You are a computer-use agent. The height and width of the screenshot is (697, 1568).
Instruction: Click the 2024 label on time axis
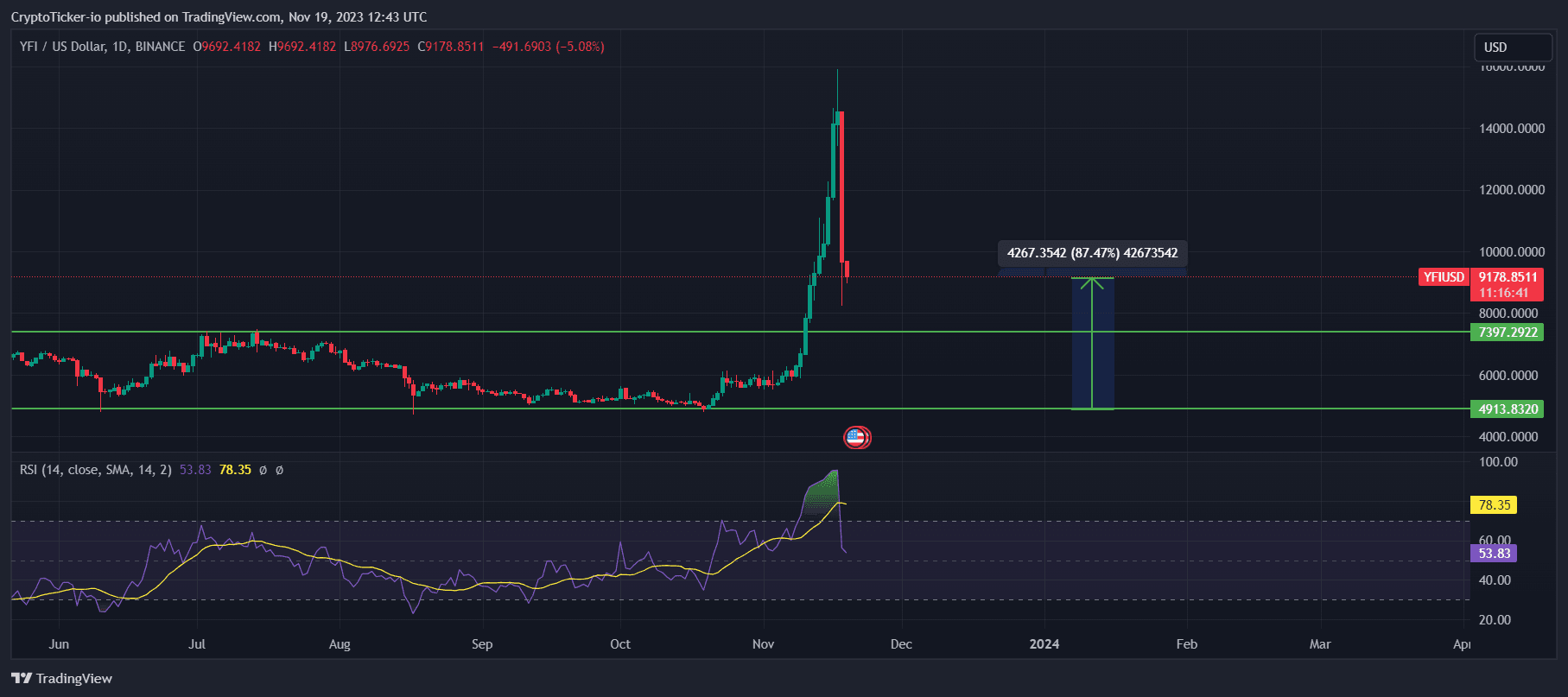tap(1044, 644)
